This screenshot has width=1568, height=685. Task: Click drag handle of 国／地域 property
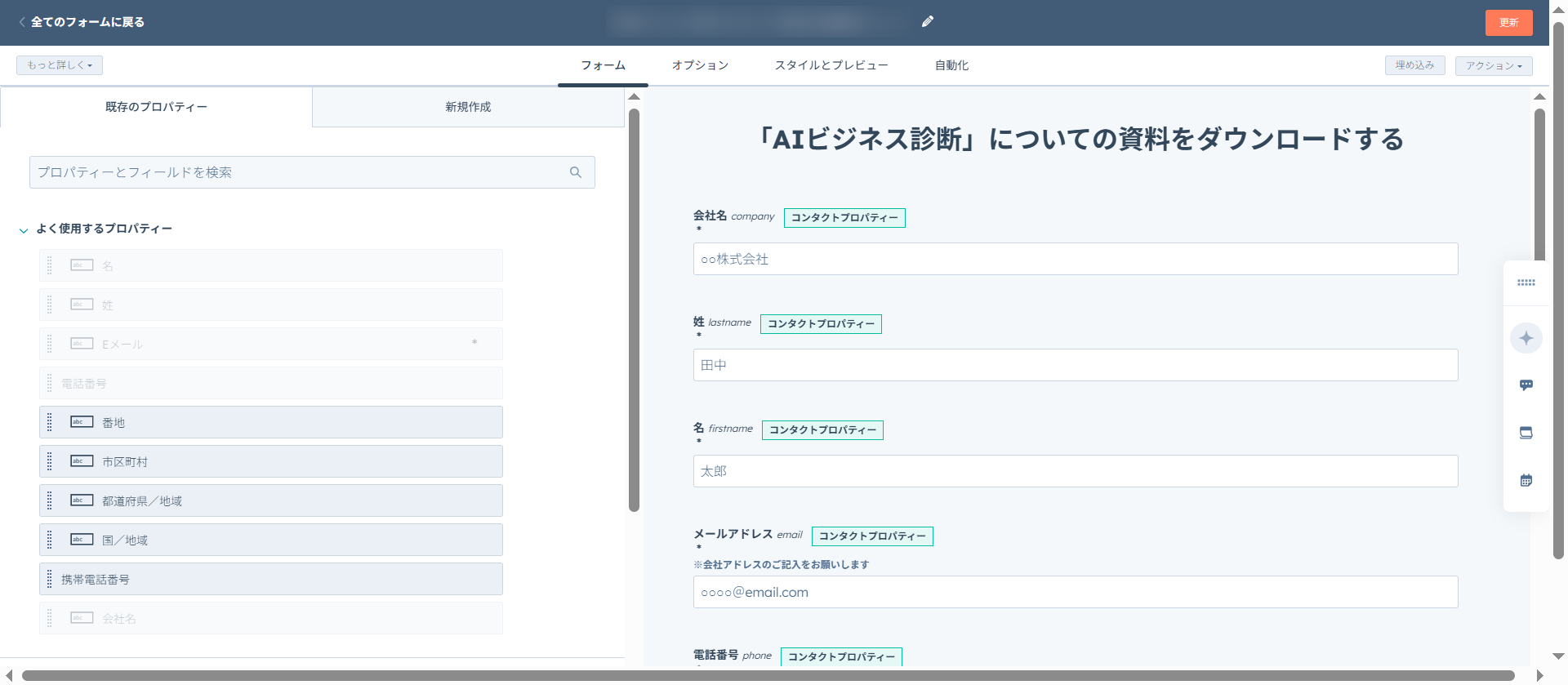pos(50,540)
